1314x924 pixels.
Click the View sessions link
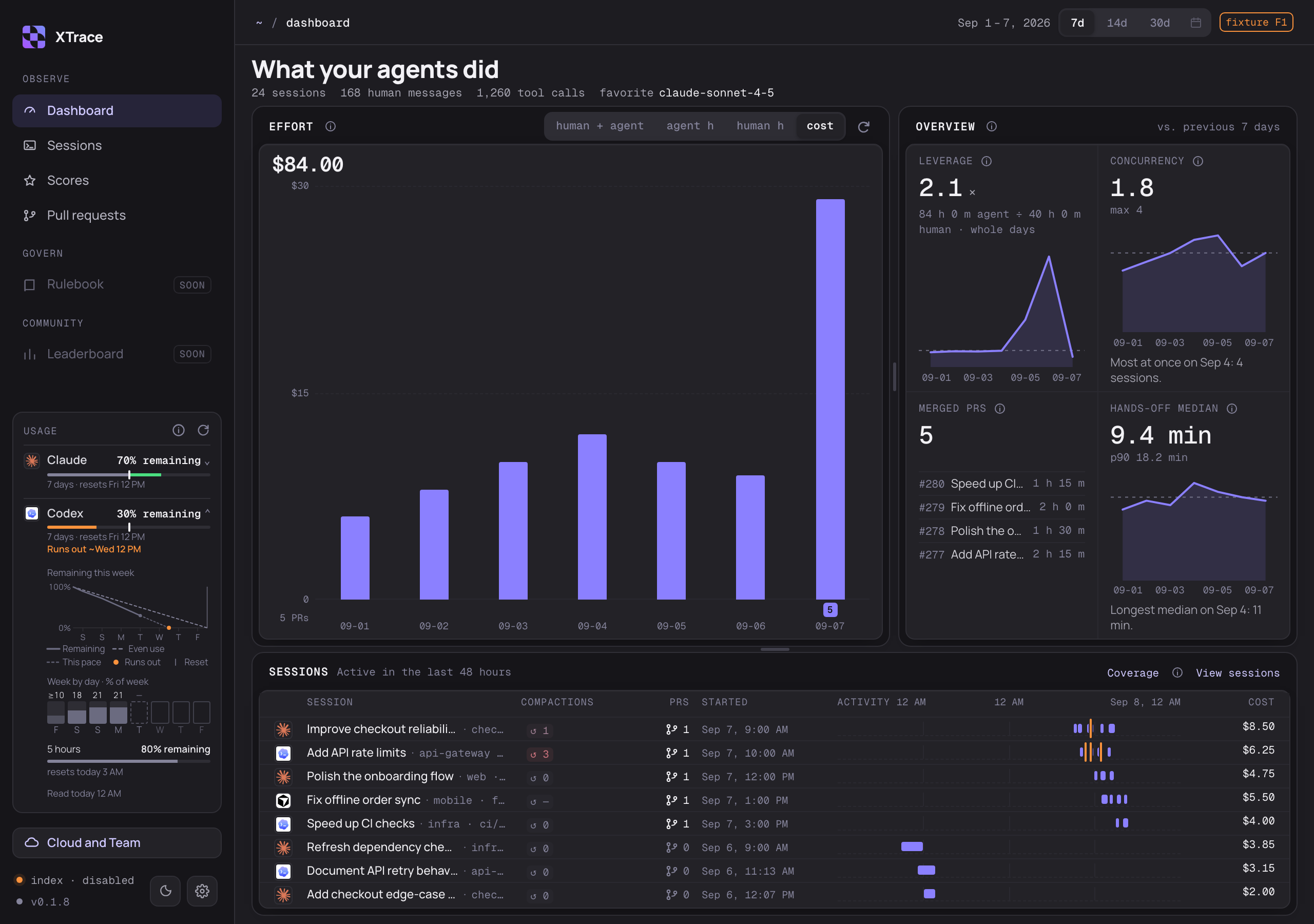click(x=1238, y=672)
